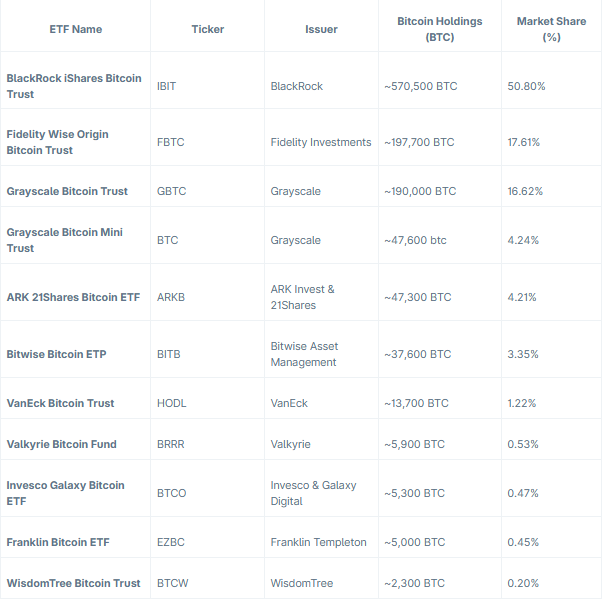Click the Ticker column header
The image size is (603, 599).
208,29
